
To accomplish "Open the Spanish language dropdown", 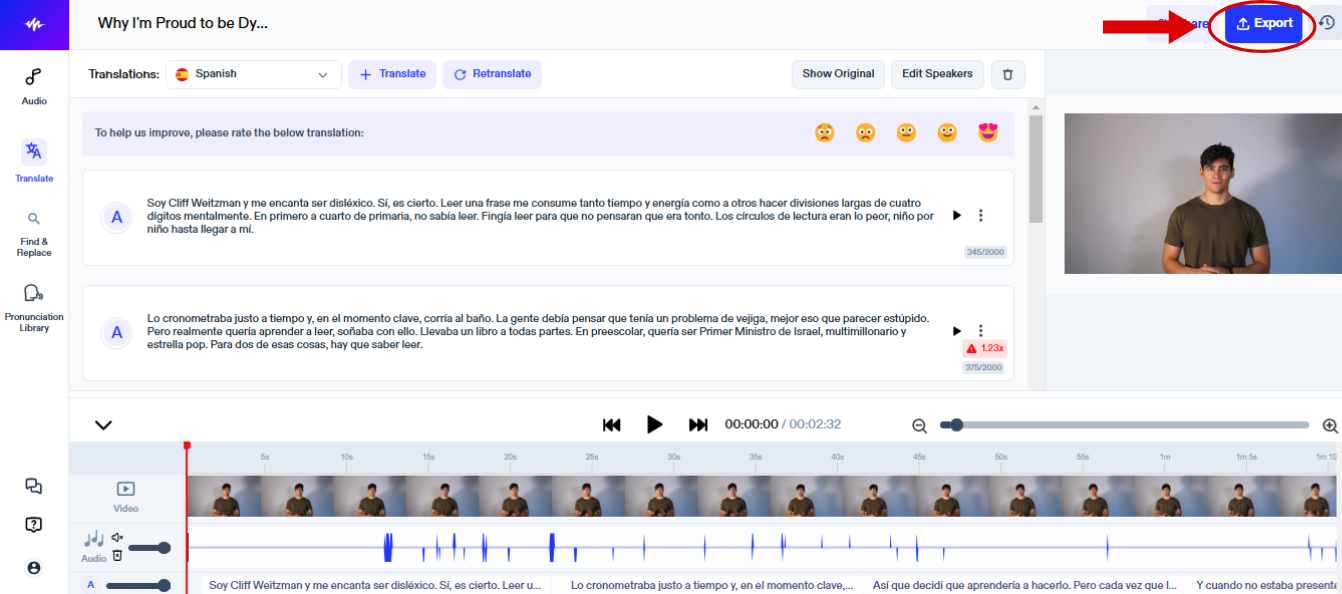I will pos(253,74).
